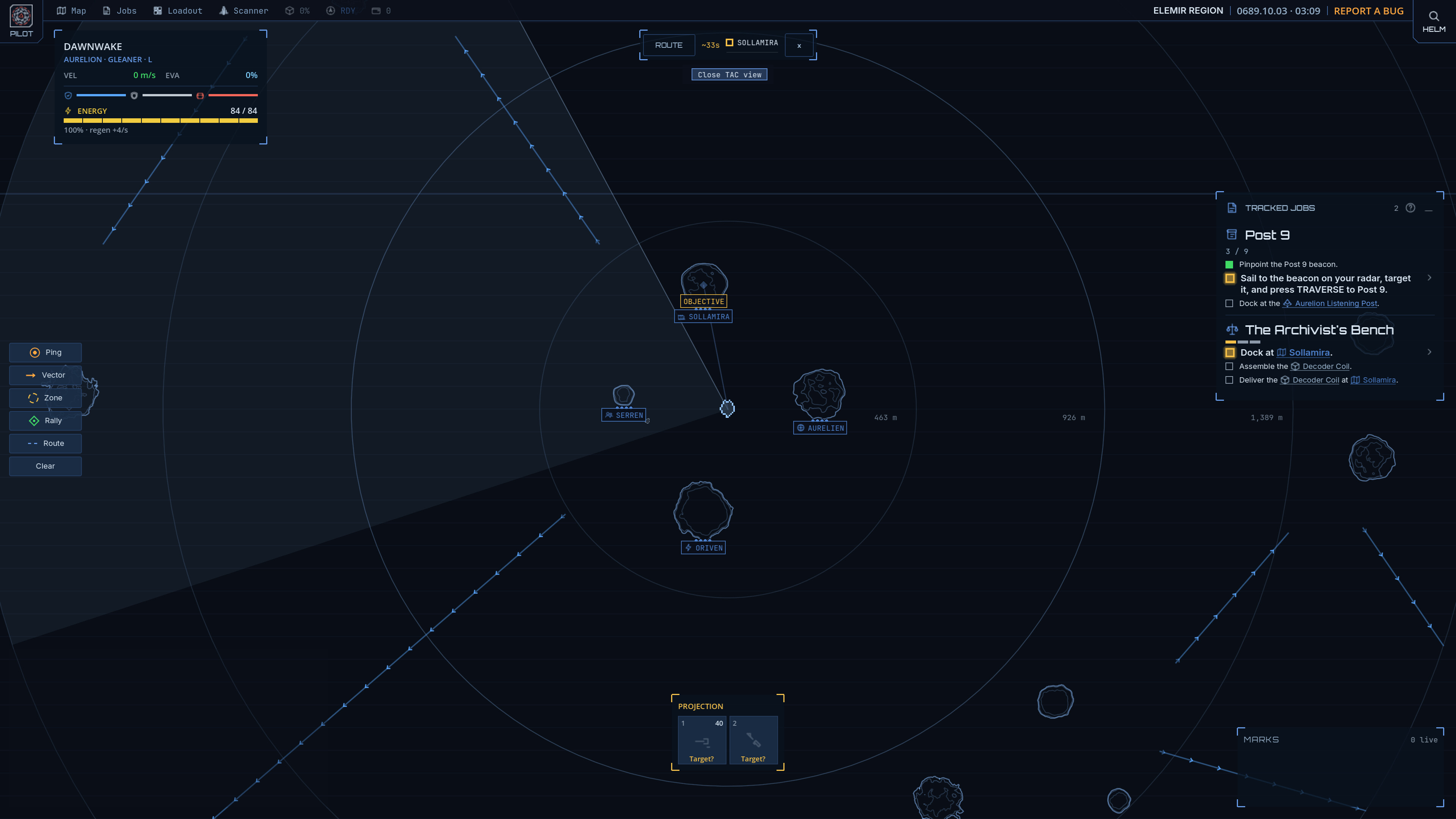This screenshot has width=1456, height=819.
Task: Toggle Dock at Aurelion Listening Post checkbox
Action: 1229,303
